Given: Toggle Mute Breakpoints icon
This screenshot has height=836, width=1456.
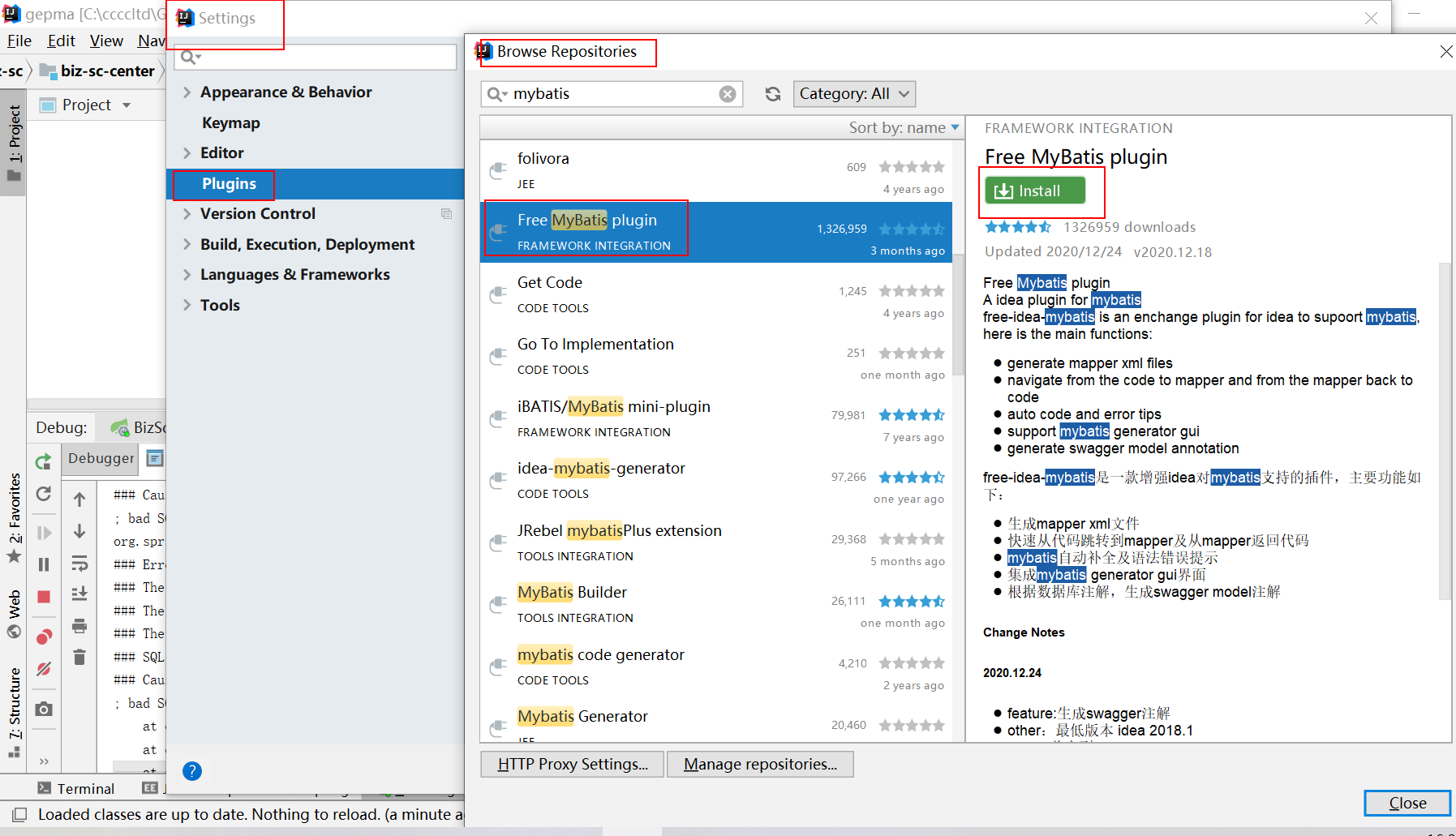Looking at the screenshot, I should [44, 669].
